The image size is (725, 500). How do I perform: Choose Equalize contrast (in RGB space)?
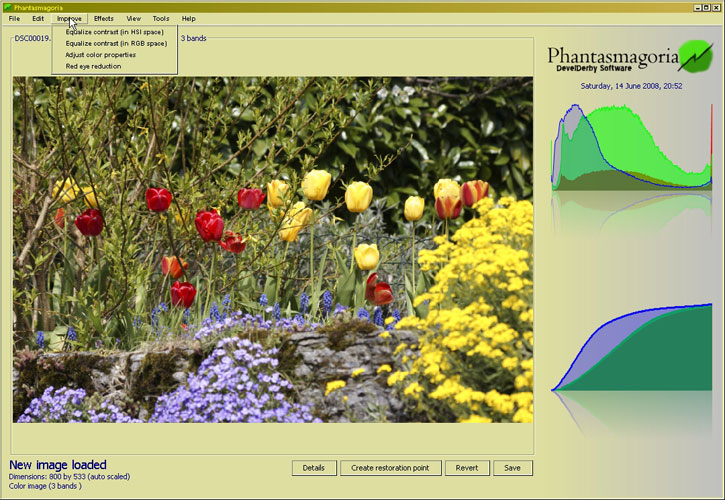[x=115, y=43]
